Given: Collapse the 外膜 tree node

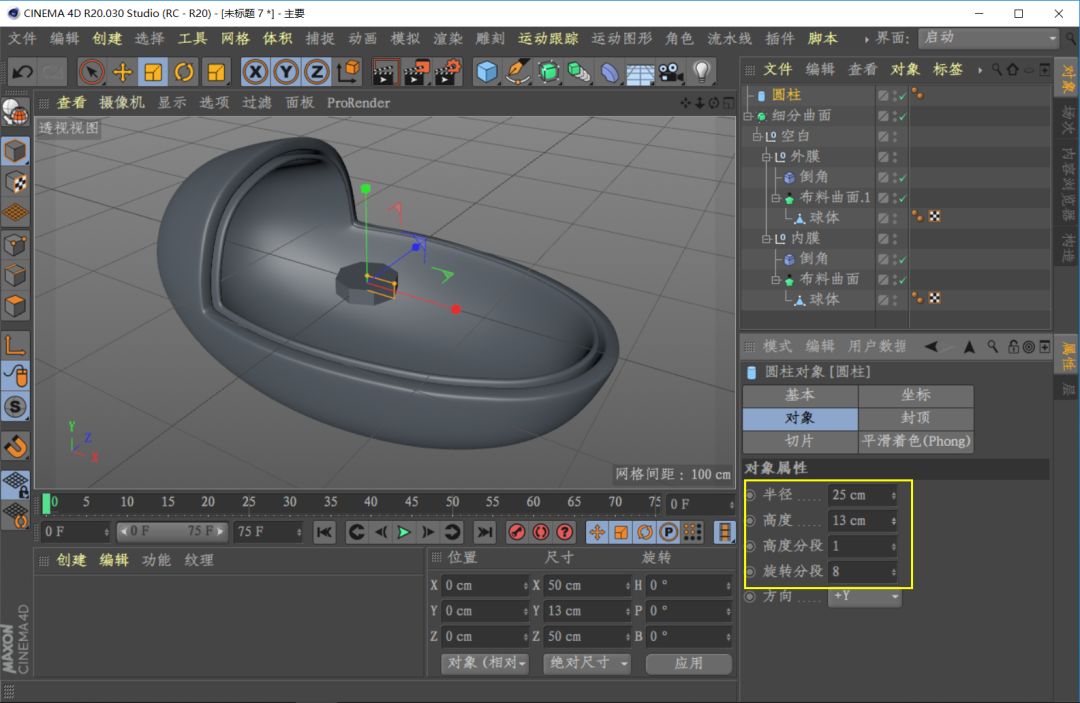Looking at the screenshot, I should 767,157.
